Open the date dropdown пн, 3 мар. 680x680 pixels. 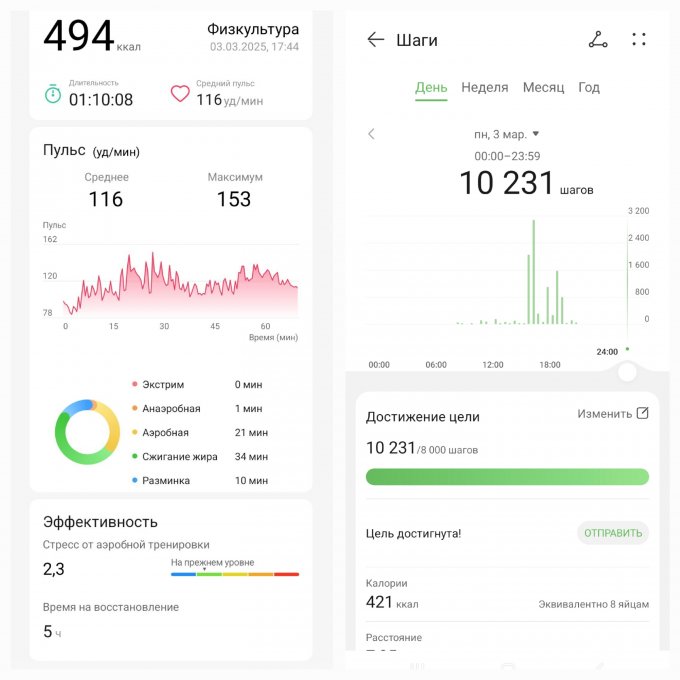pyautogui.click(x=507, y=134)
